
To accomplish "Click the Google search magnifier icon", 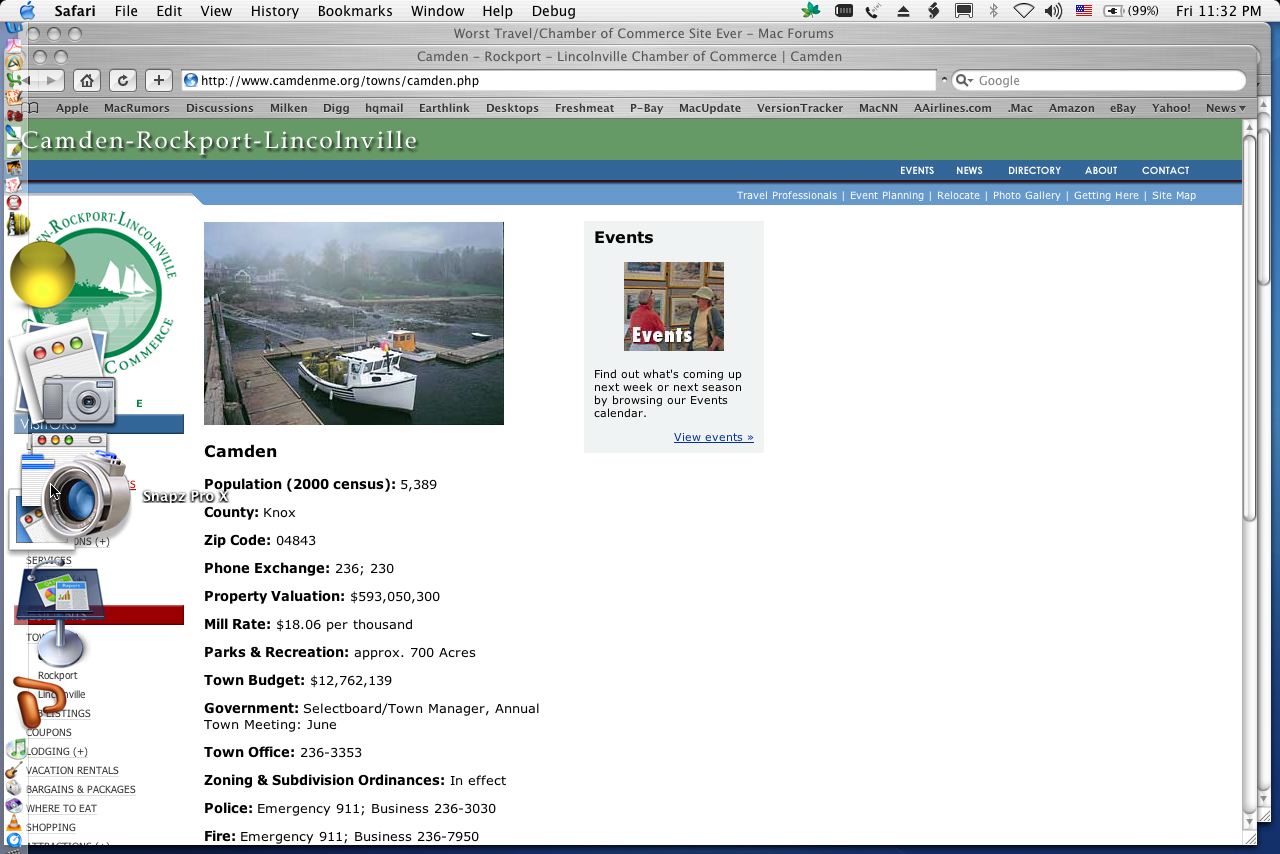I will pos(963,81).
